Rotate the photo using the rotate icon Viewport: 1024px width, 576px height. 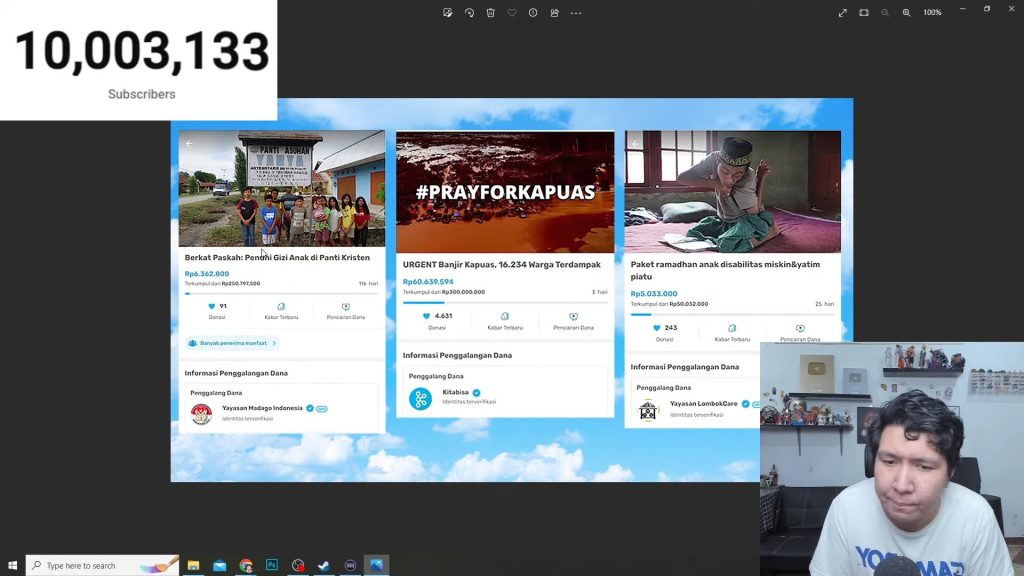pos(469,13)
